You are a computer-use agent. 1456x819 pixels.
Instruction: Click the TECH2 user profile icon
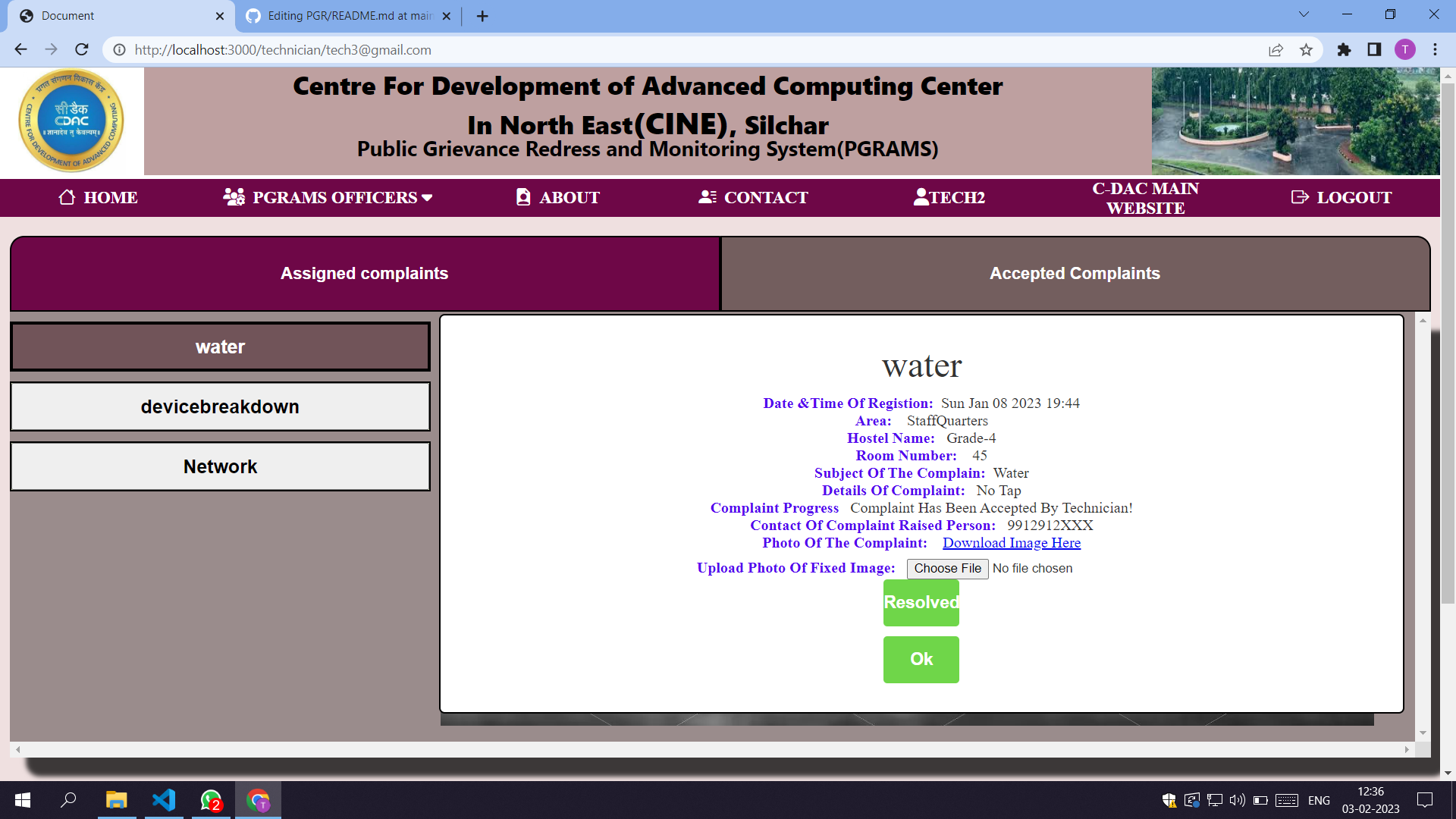[x=921, y=197]
